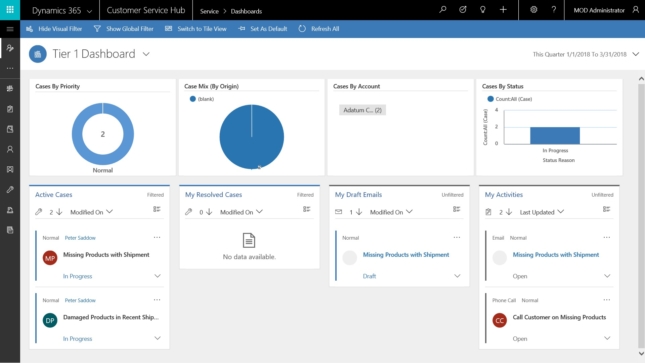Image resolution: width=645 pixels, height=363 pixels.
Task: Click the help question mark icon
Action: [554, 10]
